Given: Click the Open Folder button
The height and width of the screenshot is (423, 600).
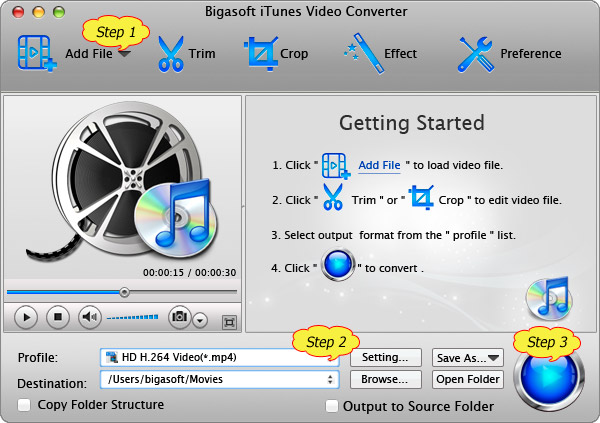Looking at the screenshot, I should [468, 379].
